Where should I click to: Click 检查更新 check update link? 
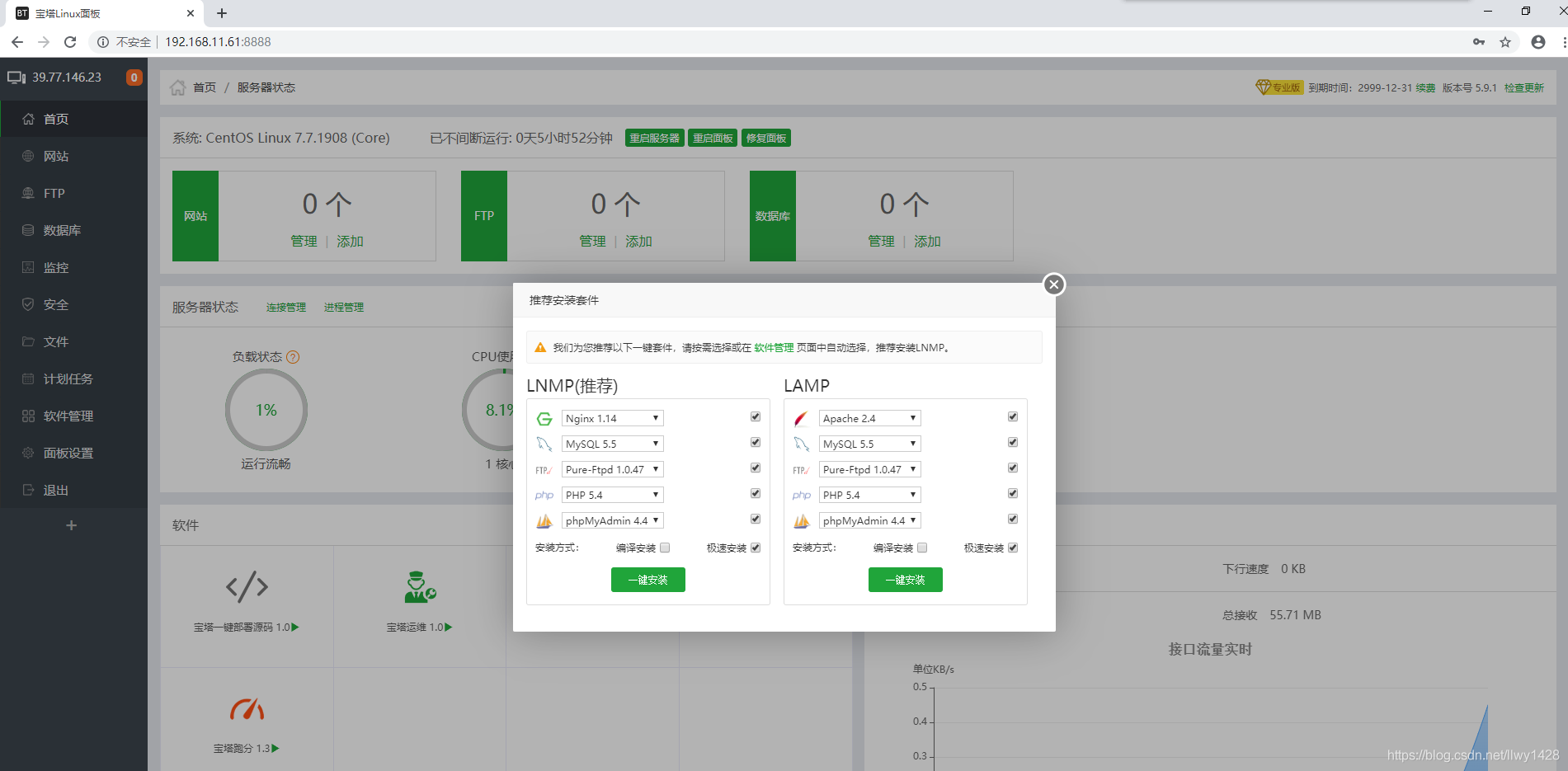click(x=1524, y=87)
